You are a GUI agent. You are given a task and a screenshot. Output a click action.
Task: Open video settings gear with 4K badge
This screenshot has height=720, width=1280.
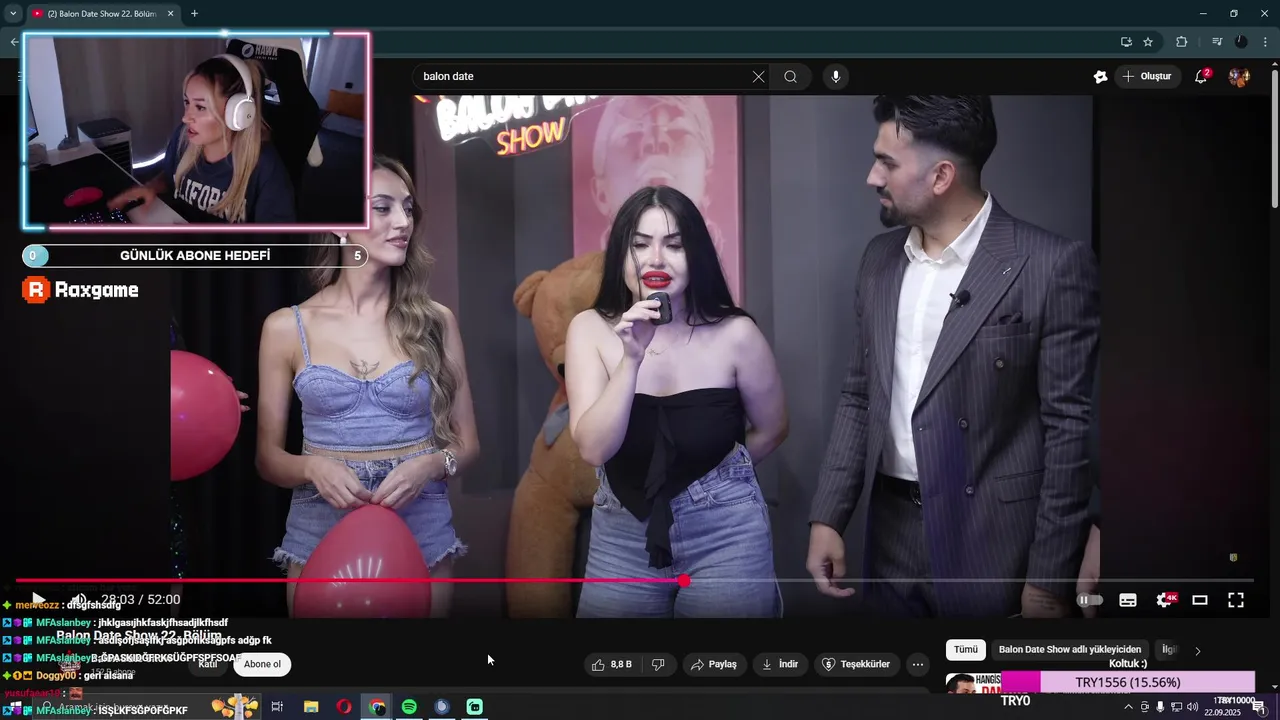(x=1165, y=600)
